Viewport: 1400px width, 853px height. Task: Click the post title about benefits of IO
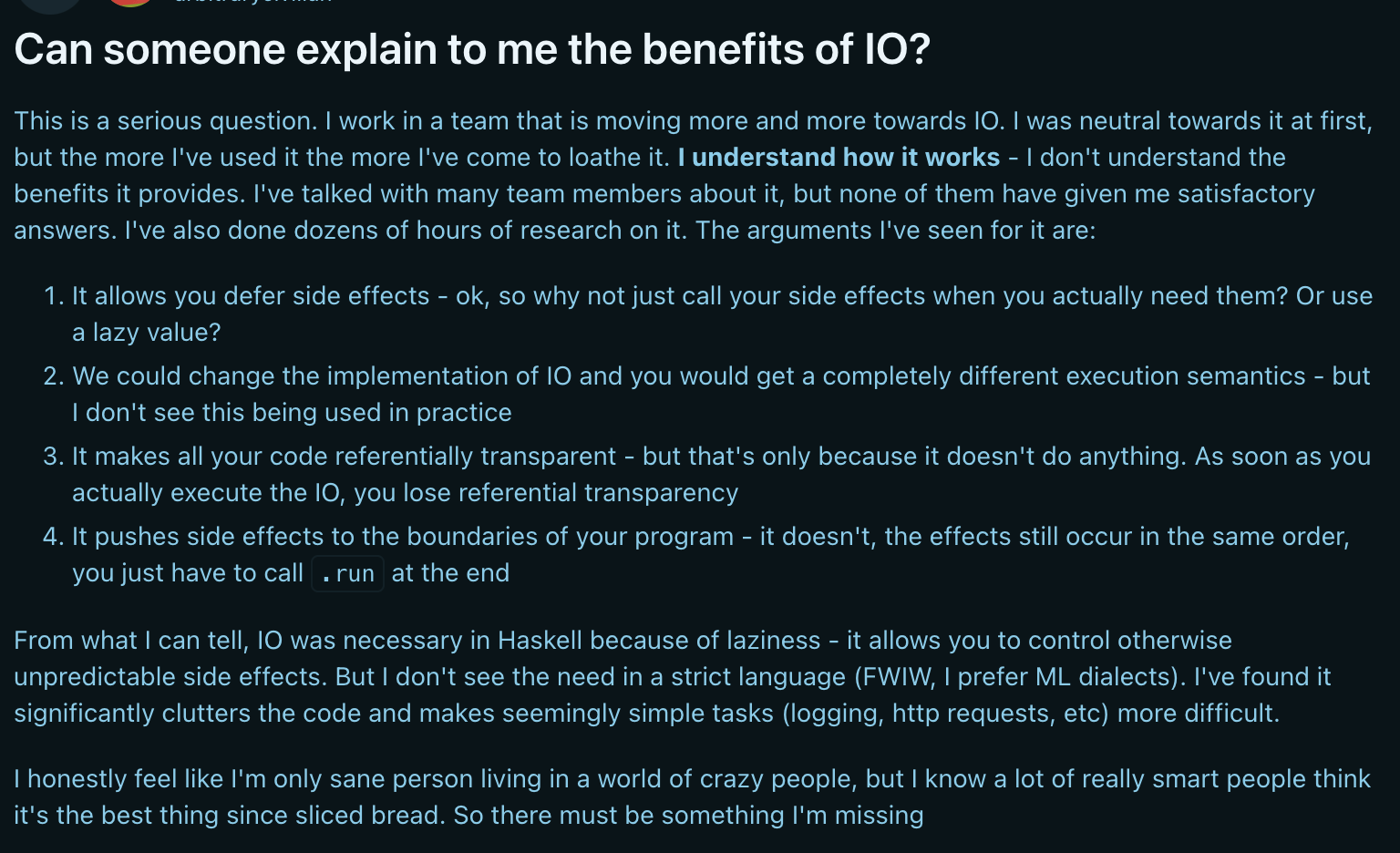pos(472,49)
